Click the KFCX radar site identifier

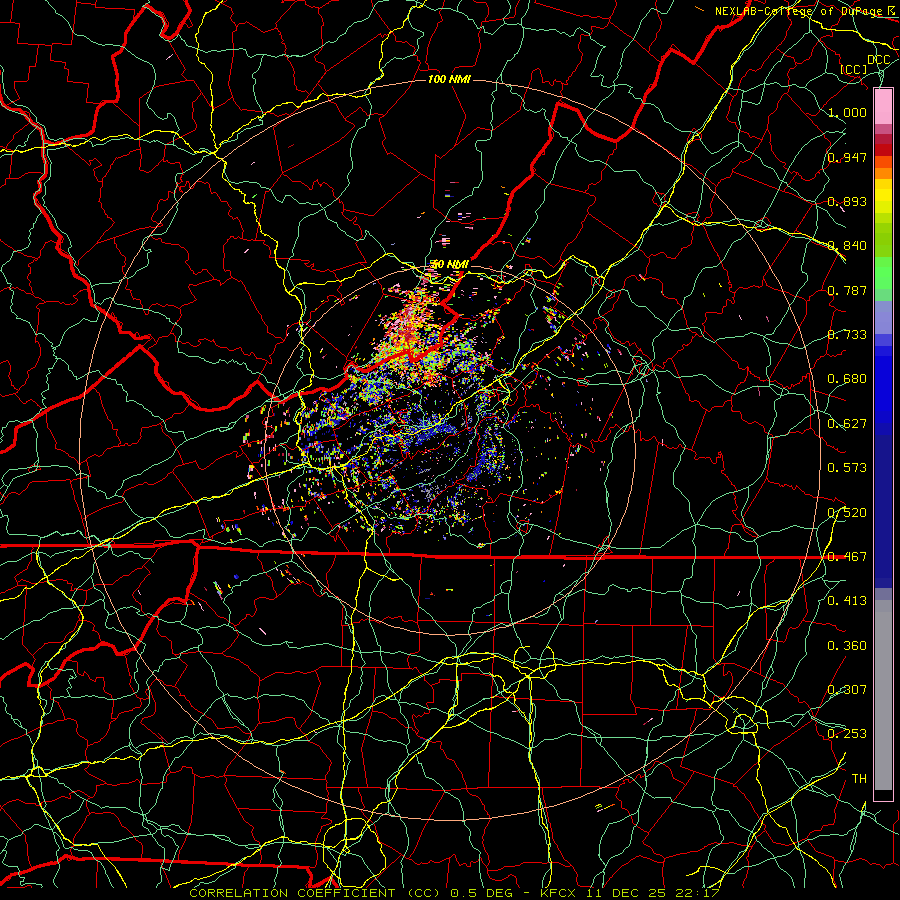pos(560,893)
